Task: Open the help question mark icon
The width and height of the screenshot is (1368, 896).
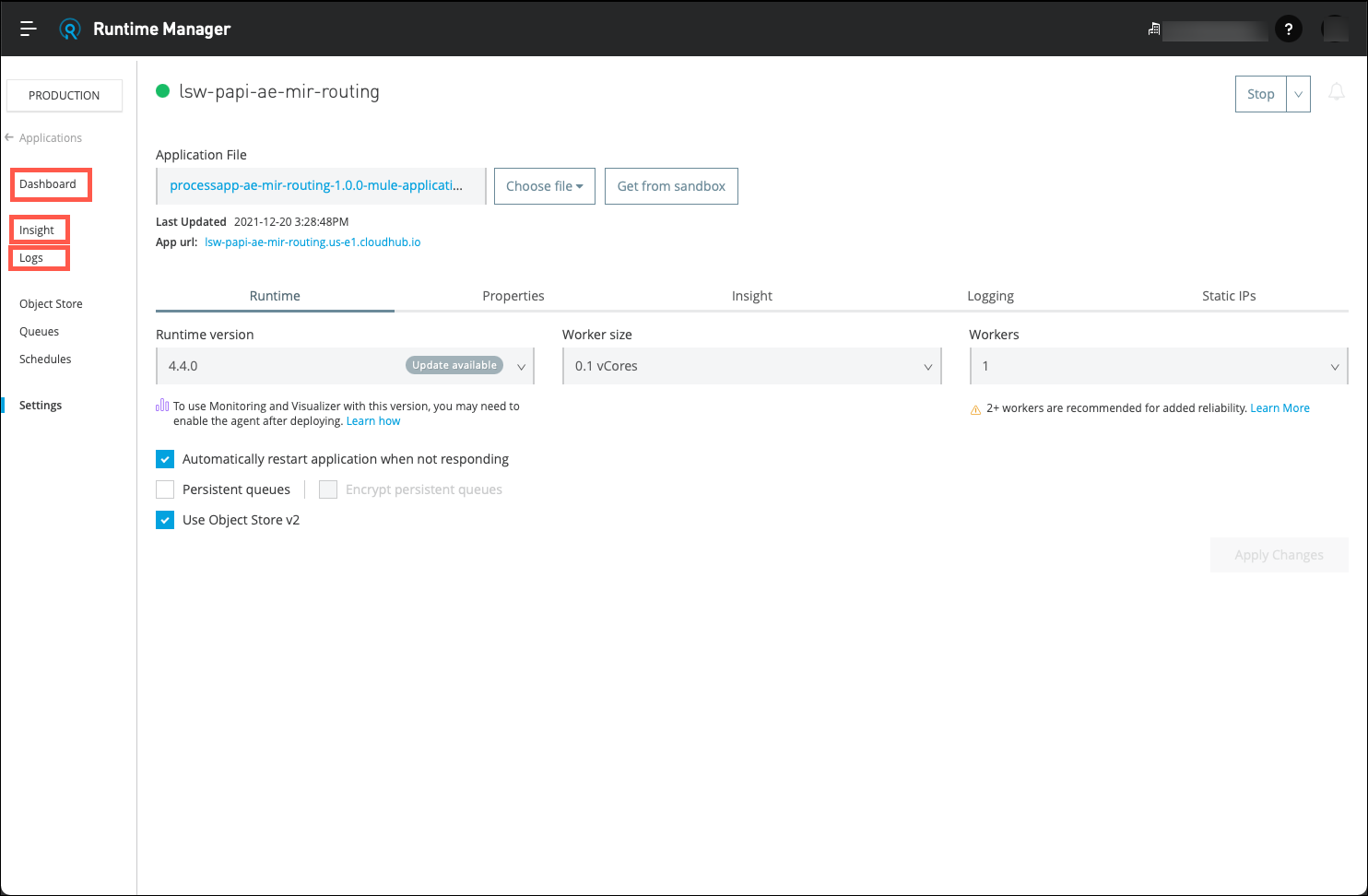Action: [x=1289, y=29]
